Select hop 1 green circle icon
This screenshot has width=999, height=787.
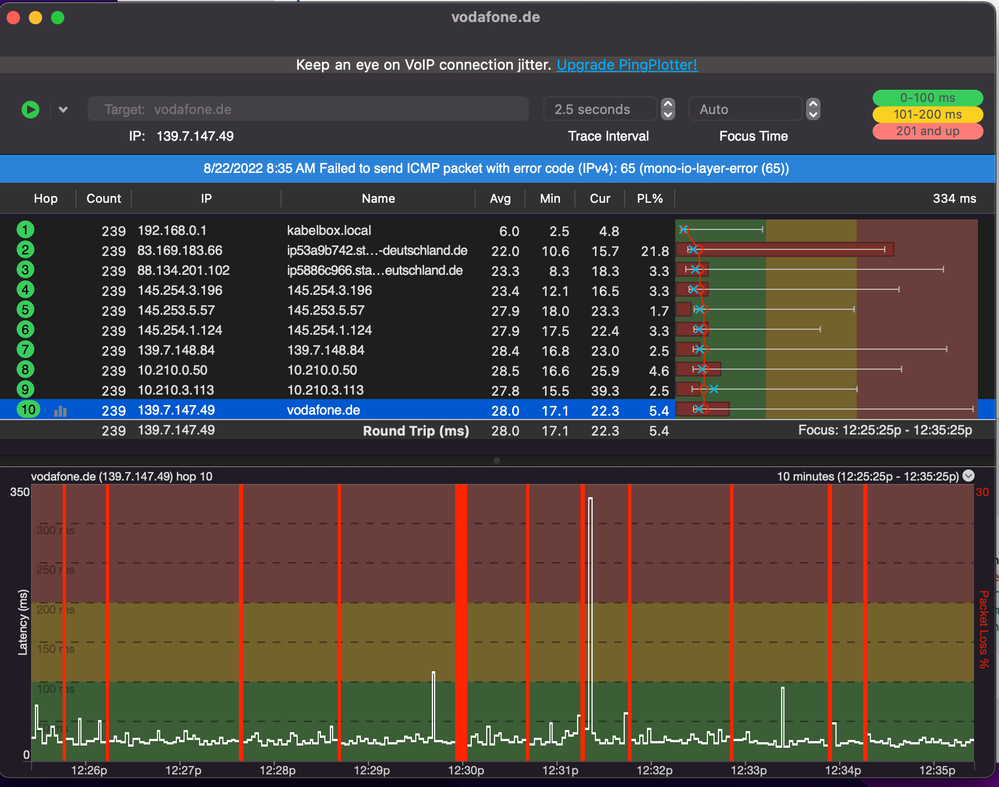pos(25,230)
